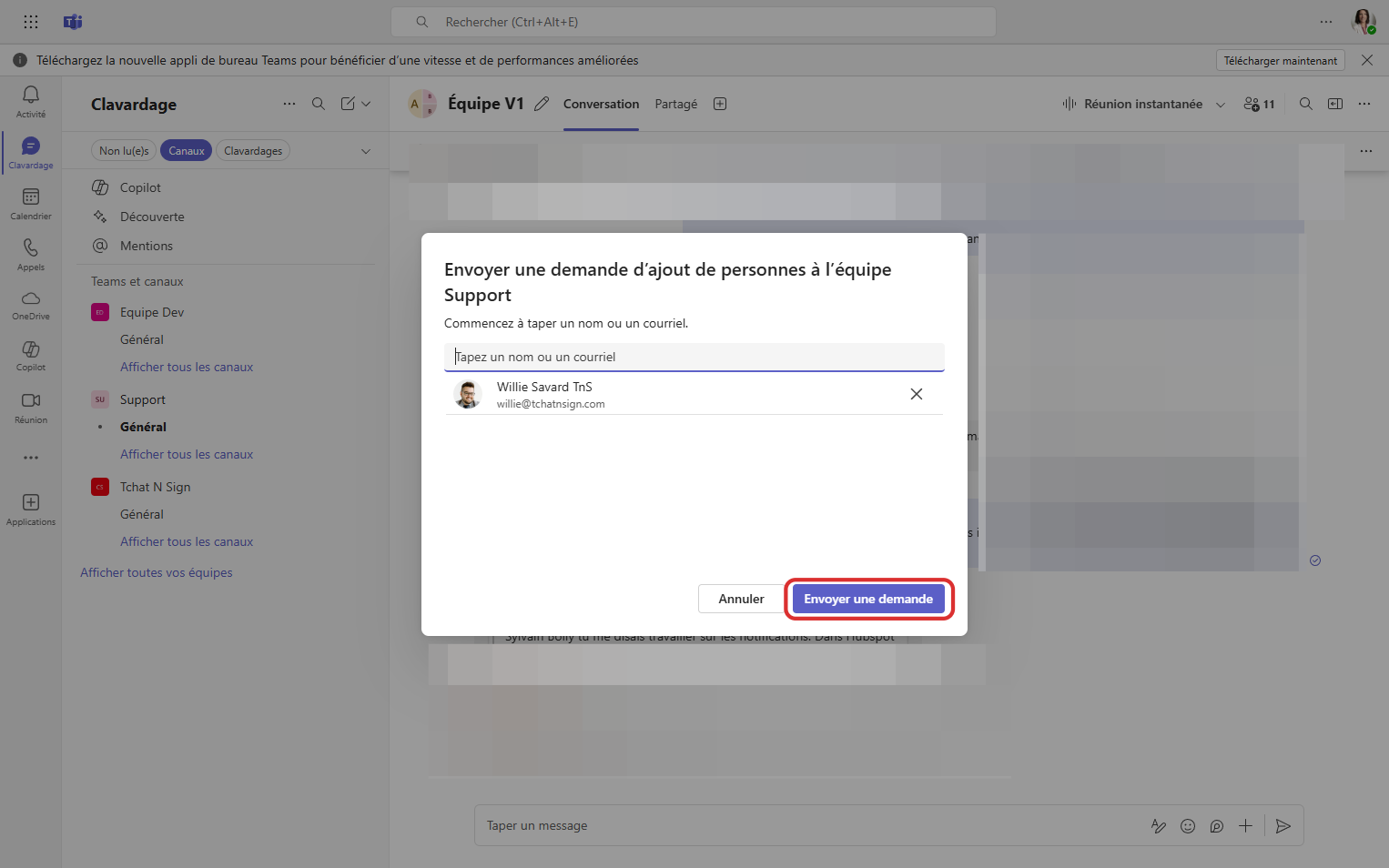Open Clavardage panel more options ellipsis
Image resolution: width=1389 pixels, height=868 pixels.
click(x=289, y=104)
